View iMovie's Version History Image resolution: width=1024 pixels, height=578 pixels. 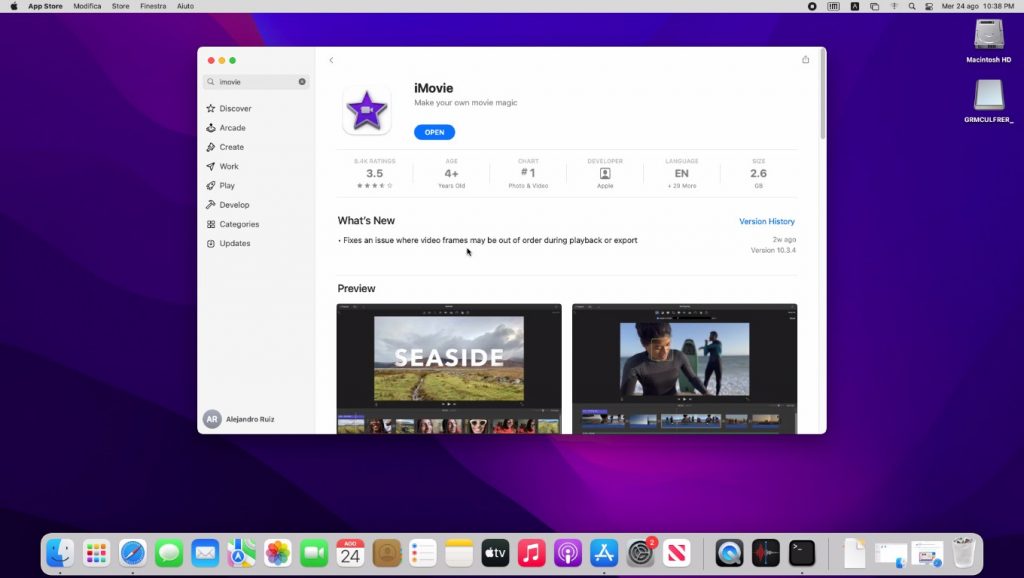pos(767,221)
